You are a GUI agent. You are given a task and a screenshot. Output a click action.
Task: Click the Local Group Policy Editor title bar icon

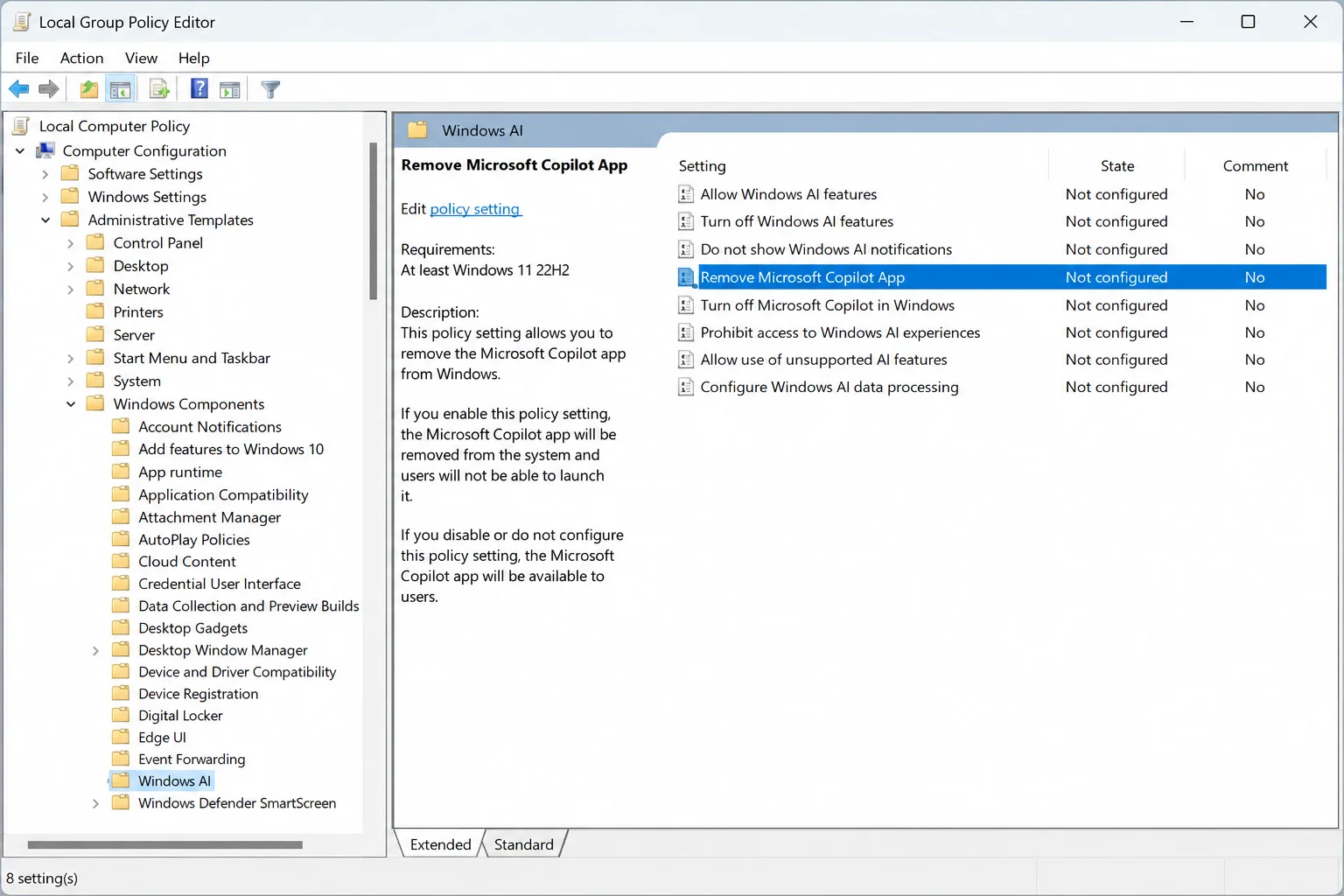[x=22, y=22]
